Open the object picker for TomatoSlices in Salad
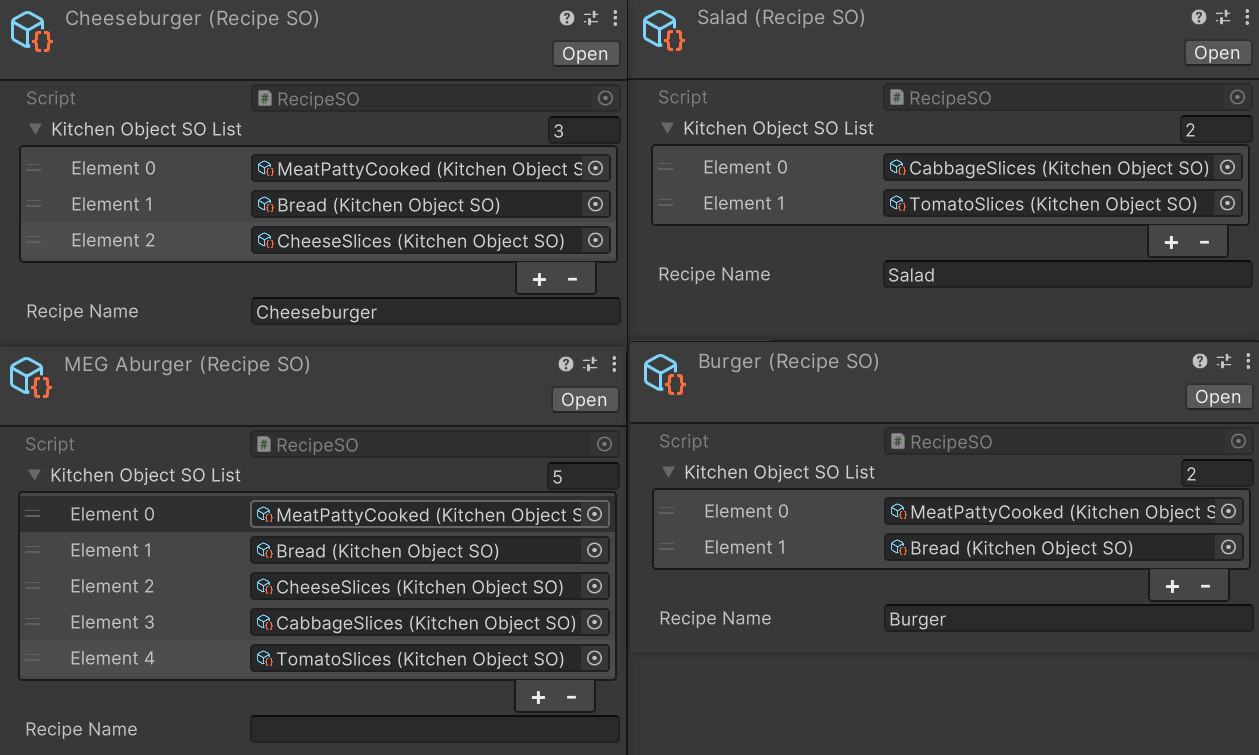 tap(1227, 203)
